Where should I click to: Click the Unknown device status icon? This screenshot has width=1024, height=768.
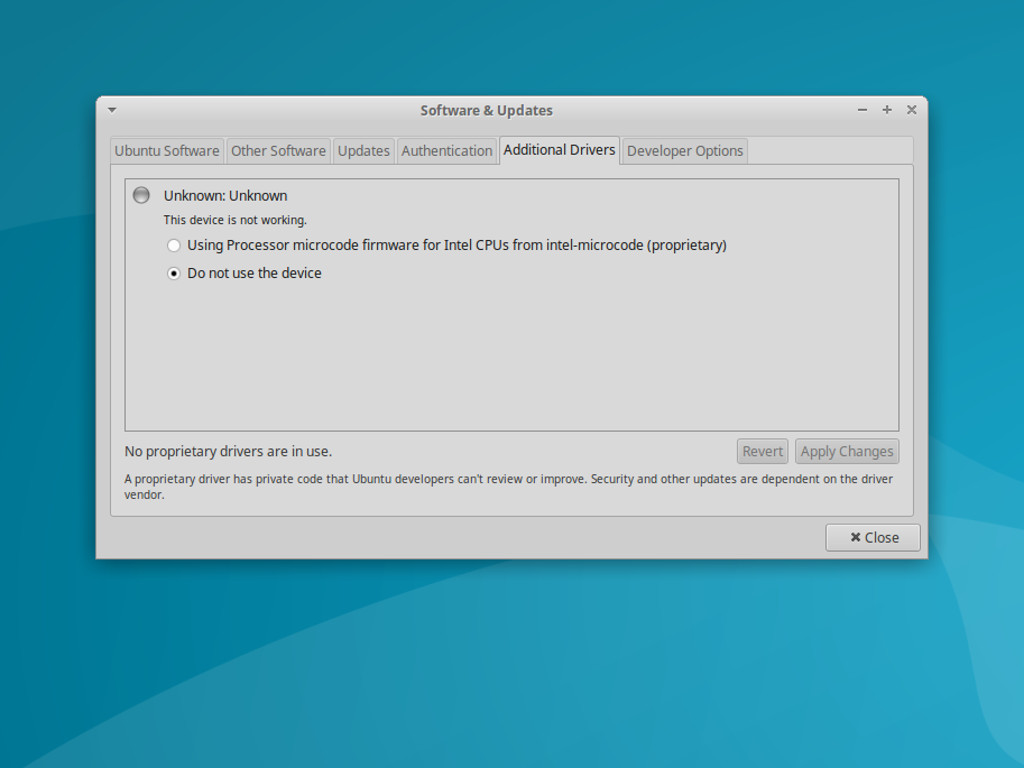(141, 195)
